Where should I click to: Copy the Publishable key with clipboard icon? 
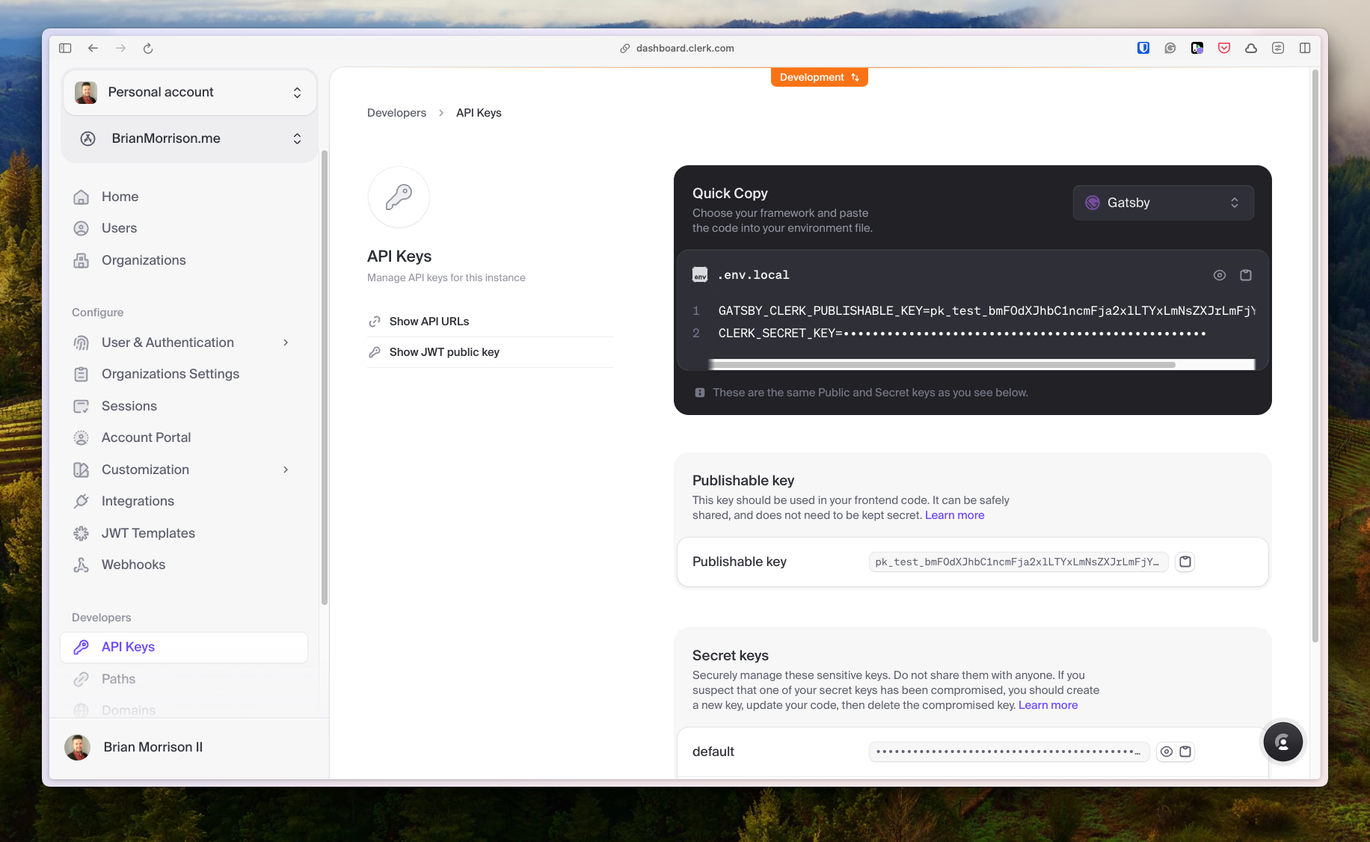1185,562
